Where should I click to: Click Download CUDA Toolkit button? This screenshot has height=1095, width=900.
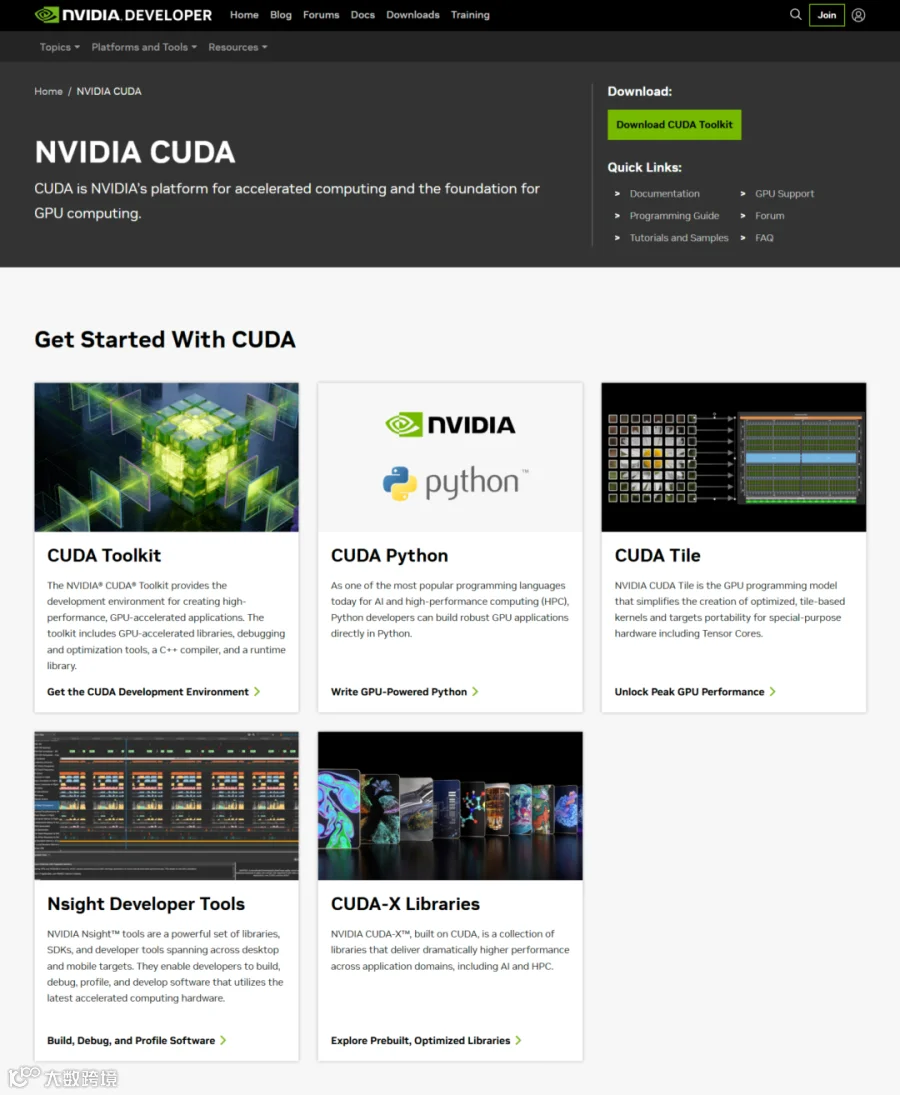coord(674,124)
